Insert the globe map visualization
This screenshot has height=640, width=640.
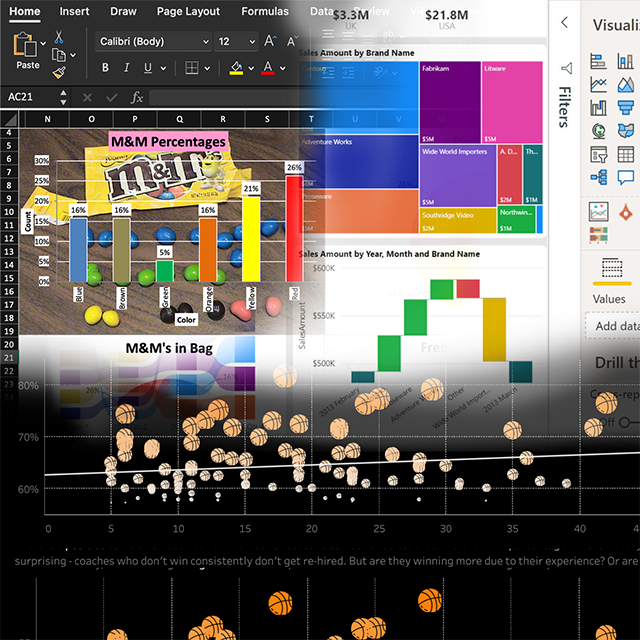599,131
